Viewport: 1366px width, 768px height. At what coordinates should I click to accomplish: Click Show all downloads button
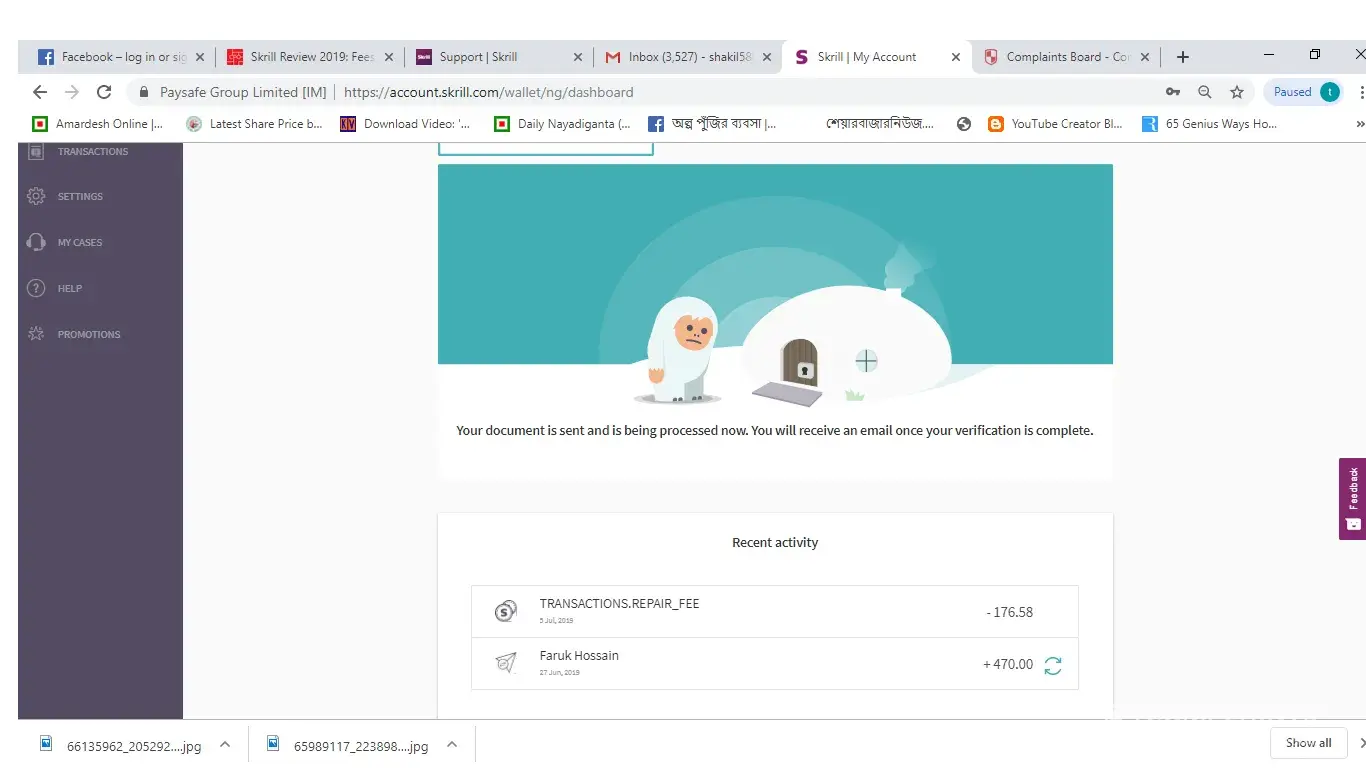pyautogui.click(x=1308, y=743)
